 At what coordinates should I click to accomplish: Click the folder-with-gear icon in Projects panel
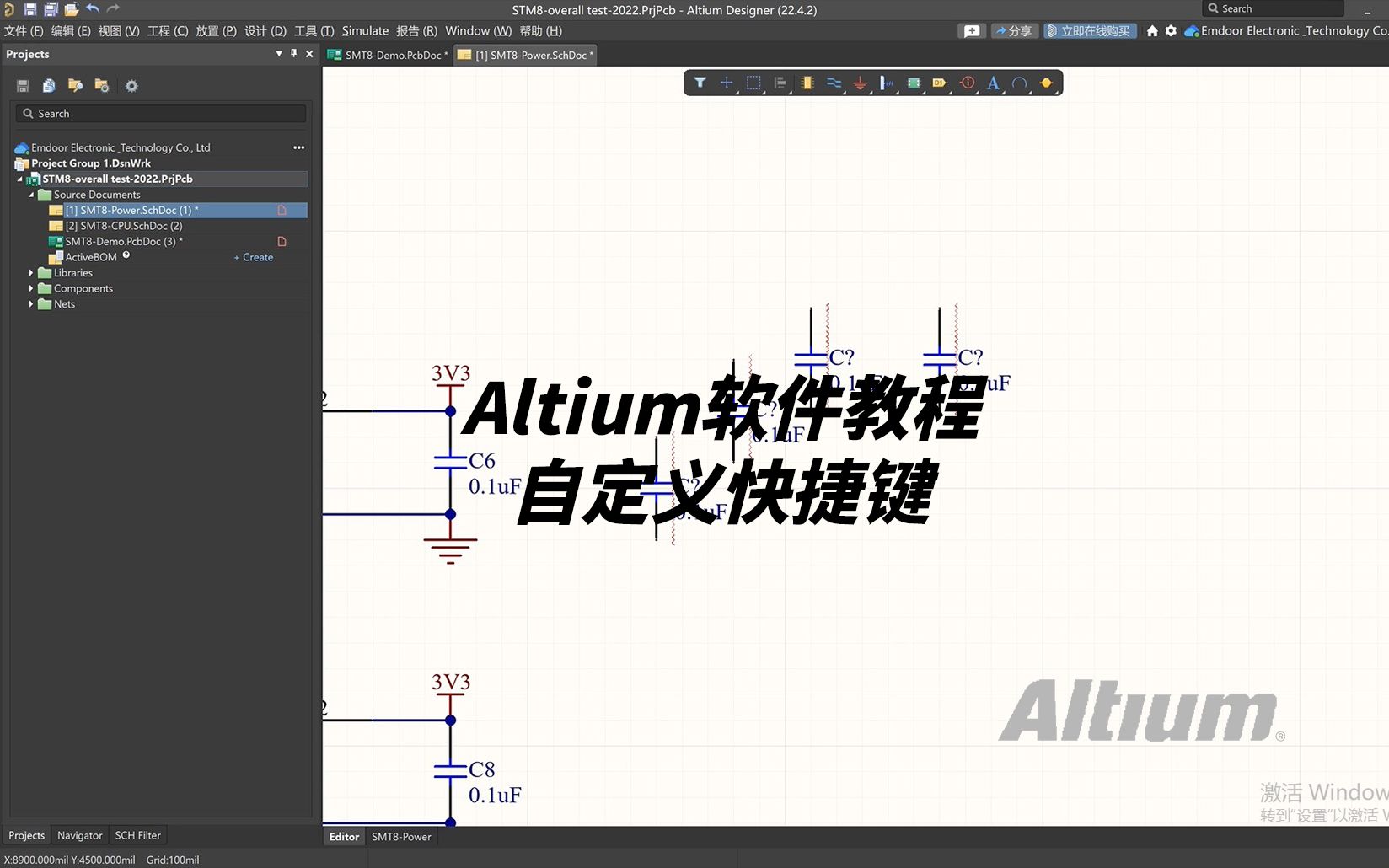pos(102,85)
